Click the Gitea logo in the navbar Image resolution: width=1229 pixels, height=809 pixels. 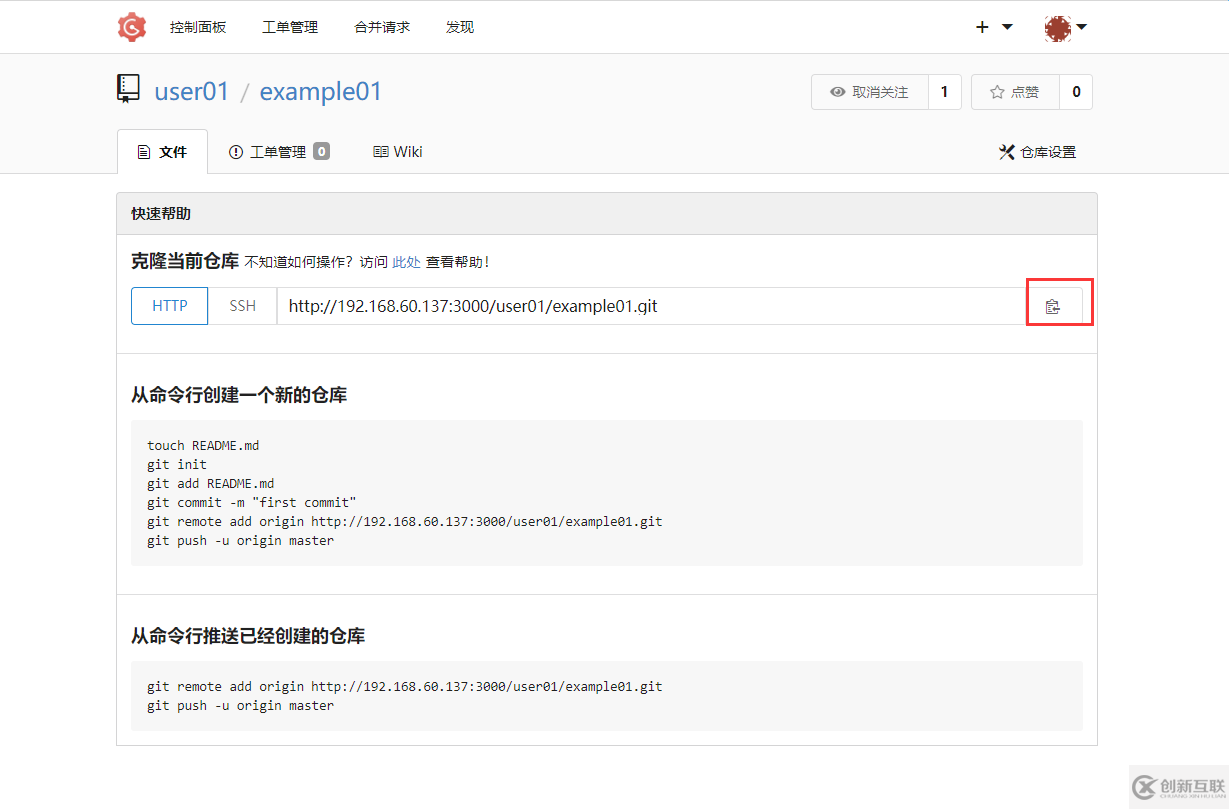click(130, 27)
